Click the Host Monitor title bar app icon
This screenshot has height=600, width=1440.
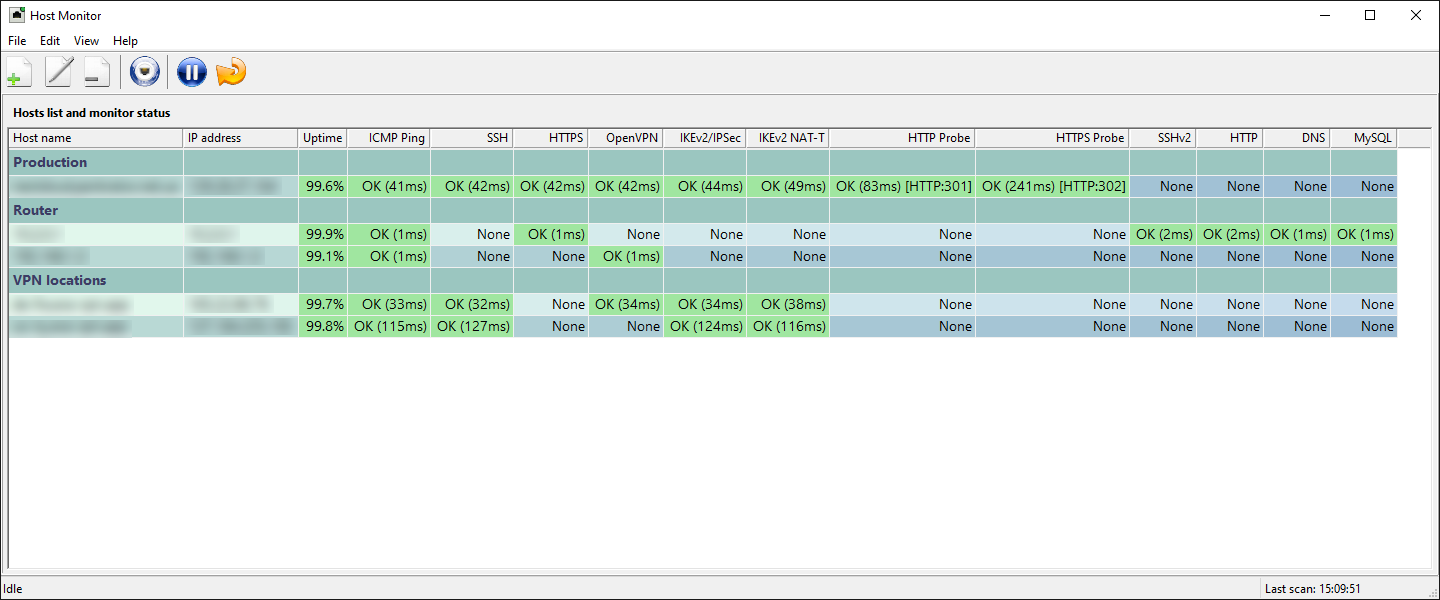click(17, 15)
